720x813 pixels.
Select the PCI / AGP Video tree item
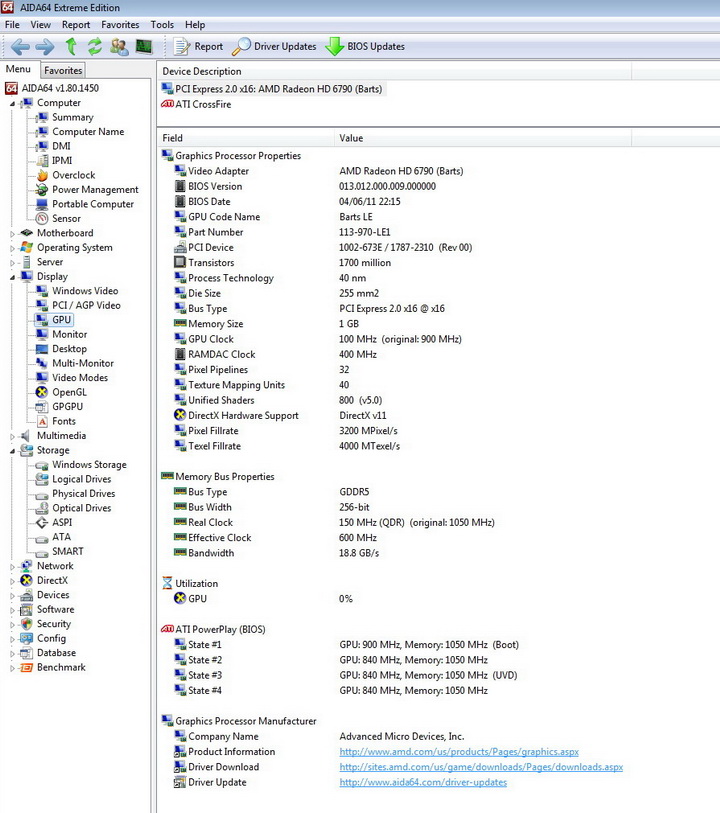[x=86, y=305]
